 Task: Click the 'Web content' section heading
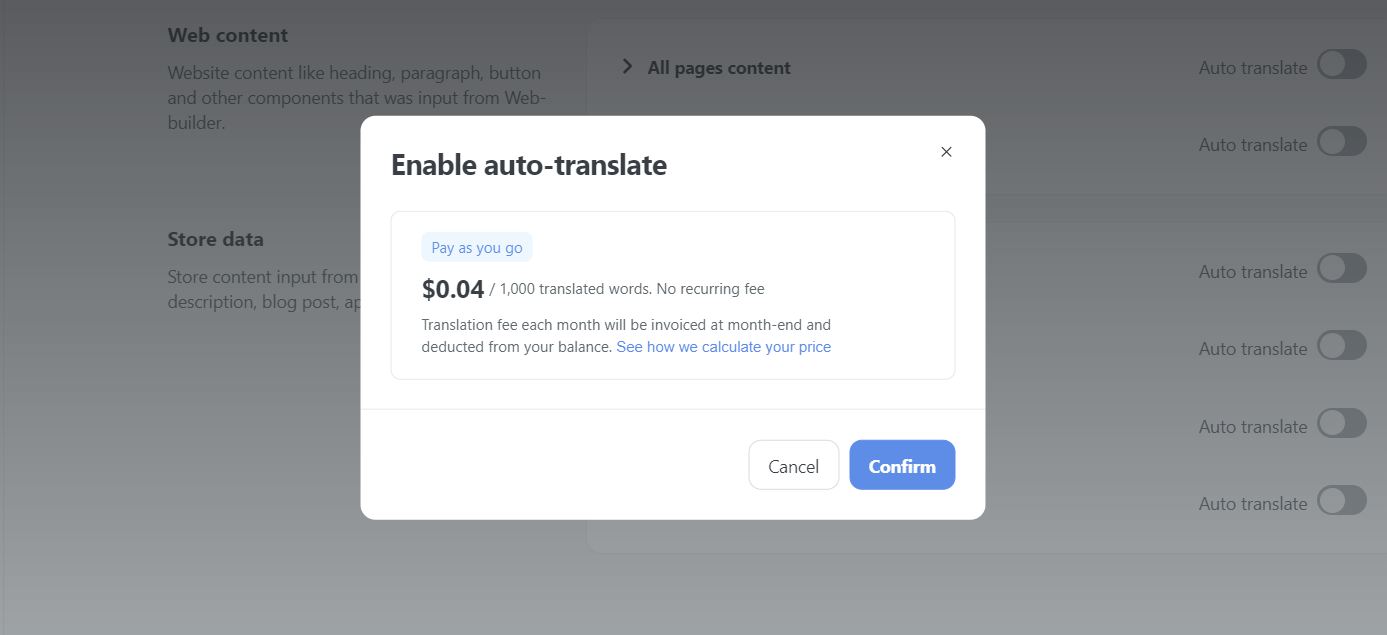228,35
